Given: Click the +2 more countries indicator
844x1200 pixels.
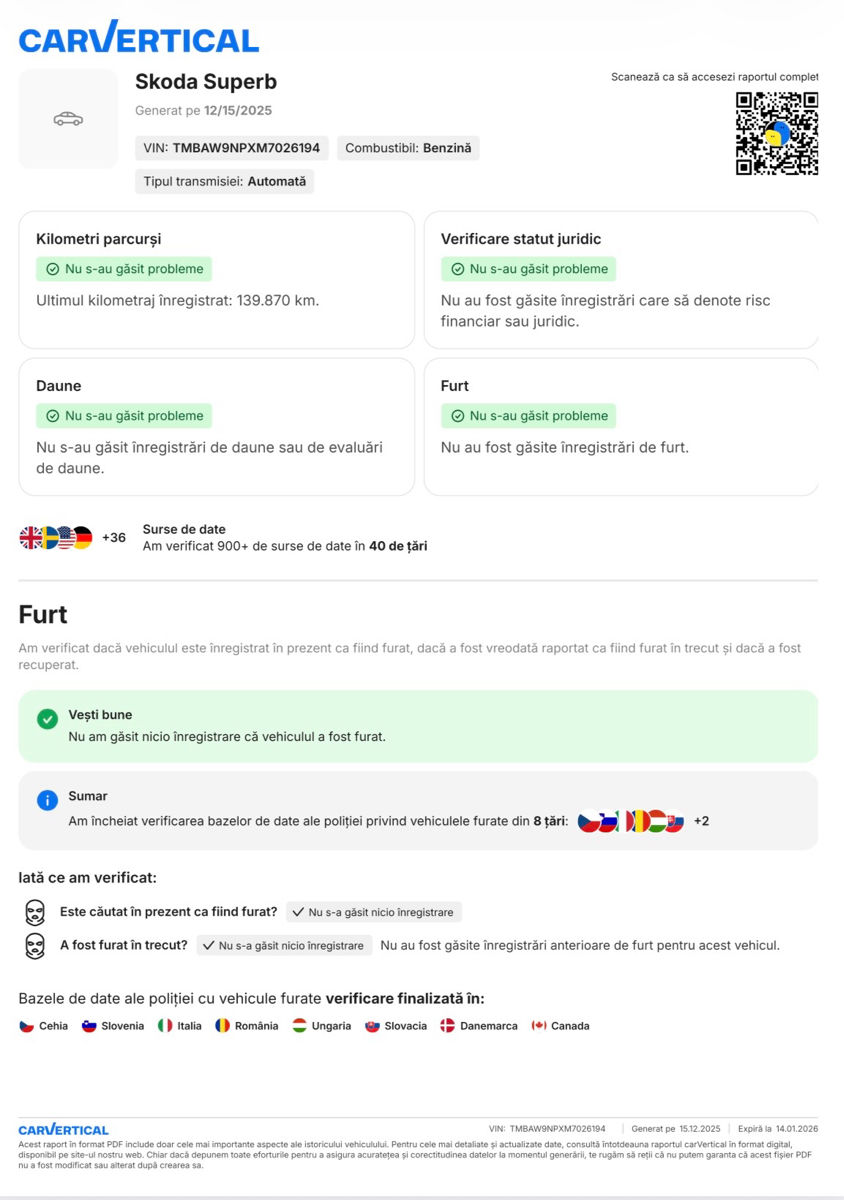Looking at the screenshot, I should [702, 821].
